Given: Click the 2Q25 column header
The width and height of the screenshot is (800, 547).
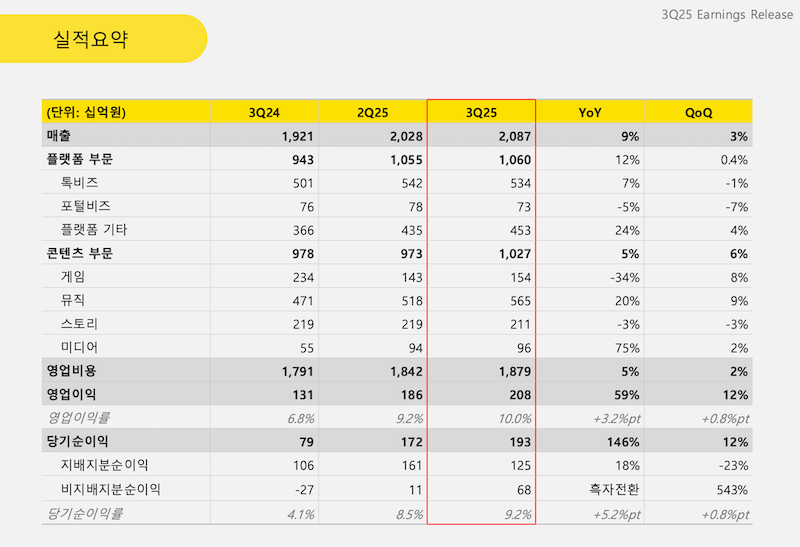Looking at the screenshot, I should [x=373, y=112].
